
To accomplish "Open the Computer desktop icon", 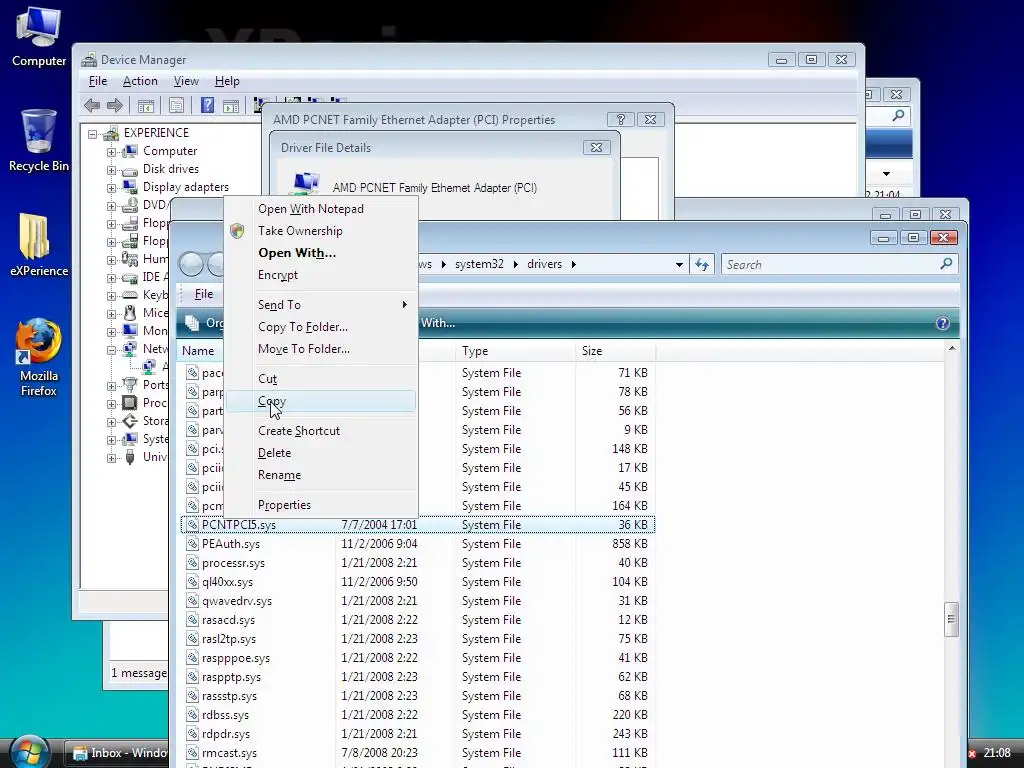I will [x=39, y=37].
